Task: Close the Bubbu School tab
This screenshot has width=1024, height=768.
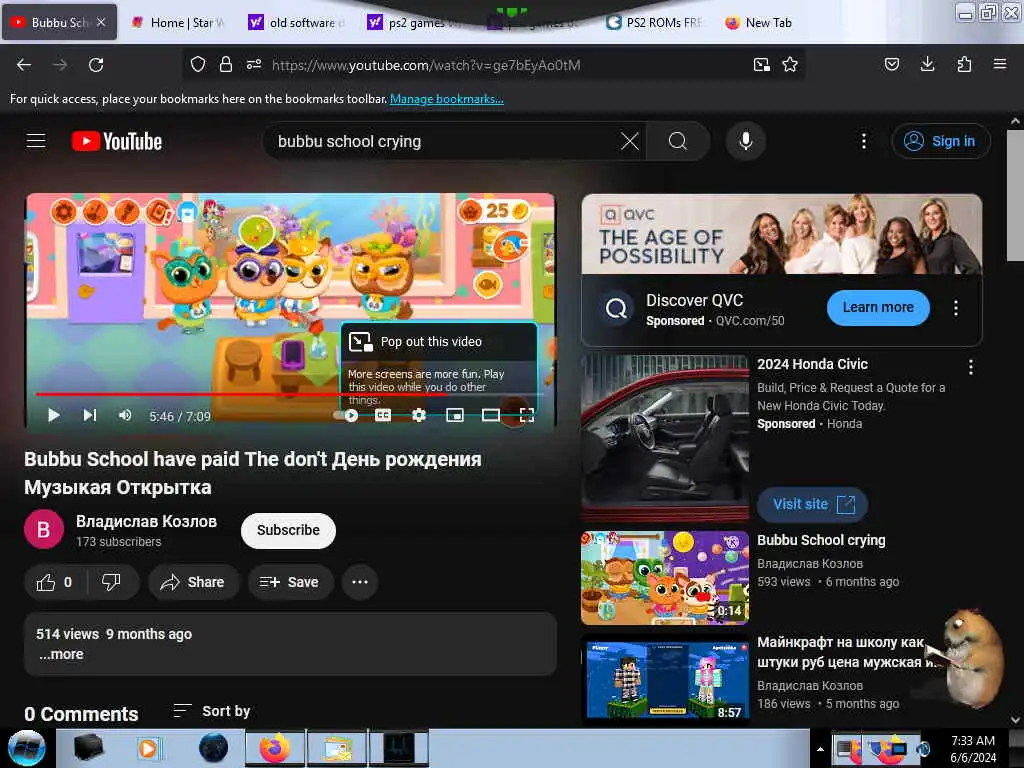Action: 101,22
